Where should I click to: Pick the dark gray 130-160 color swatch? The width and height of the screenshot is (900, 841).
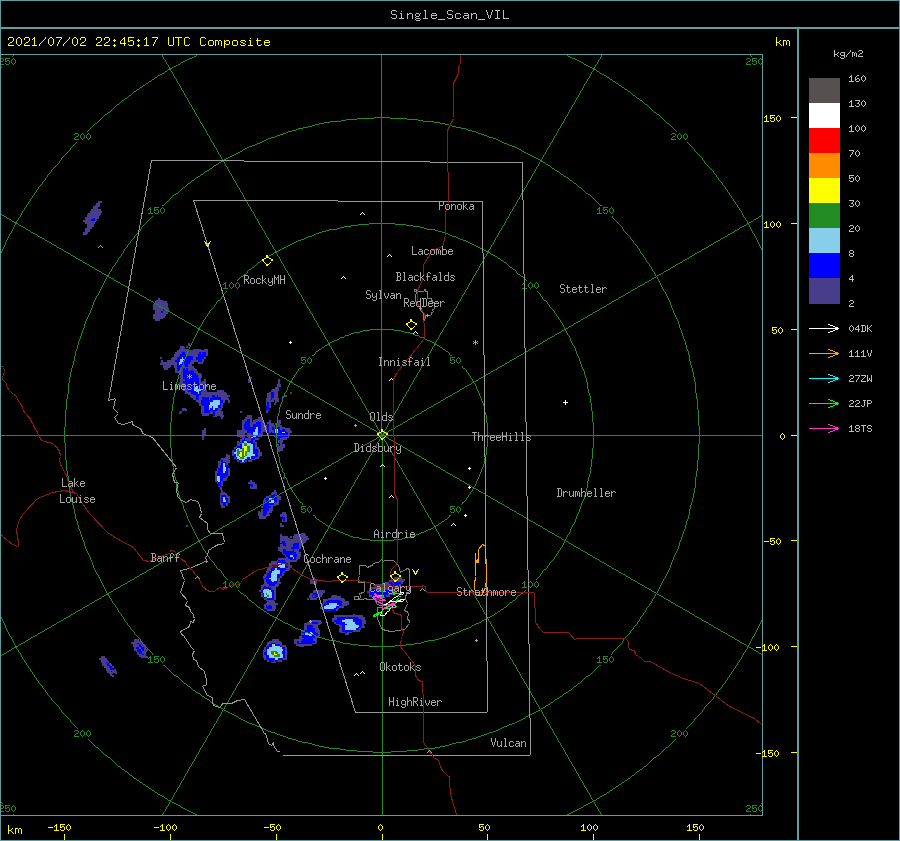click(x=824, y=91)
